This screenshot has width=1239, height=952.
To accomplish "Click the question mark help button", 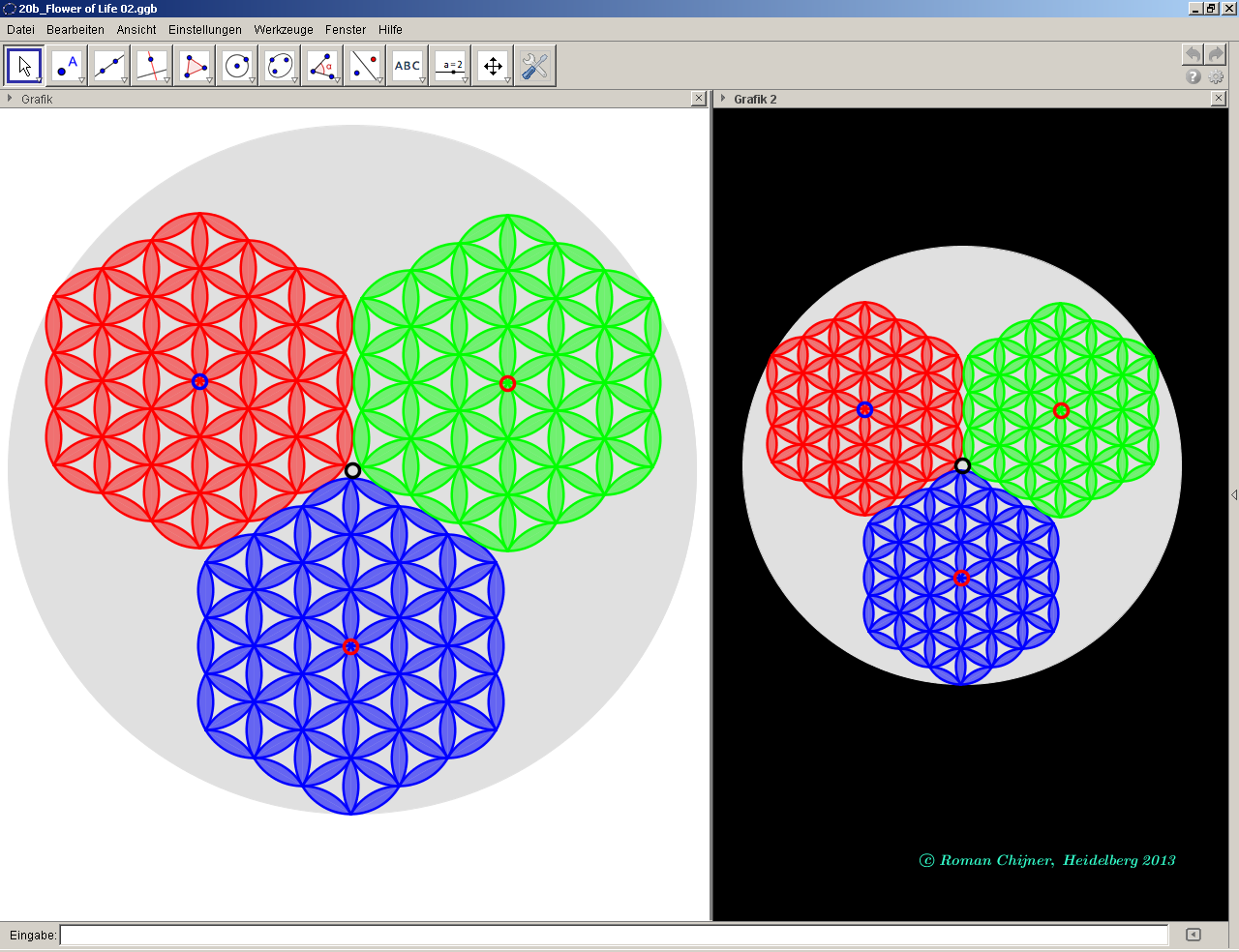I will point(1194,76).
